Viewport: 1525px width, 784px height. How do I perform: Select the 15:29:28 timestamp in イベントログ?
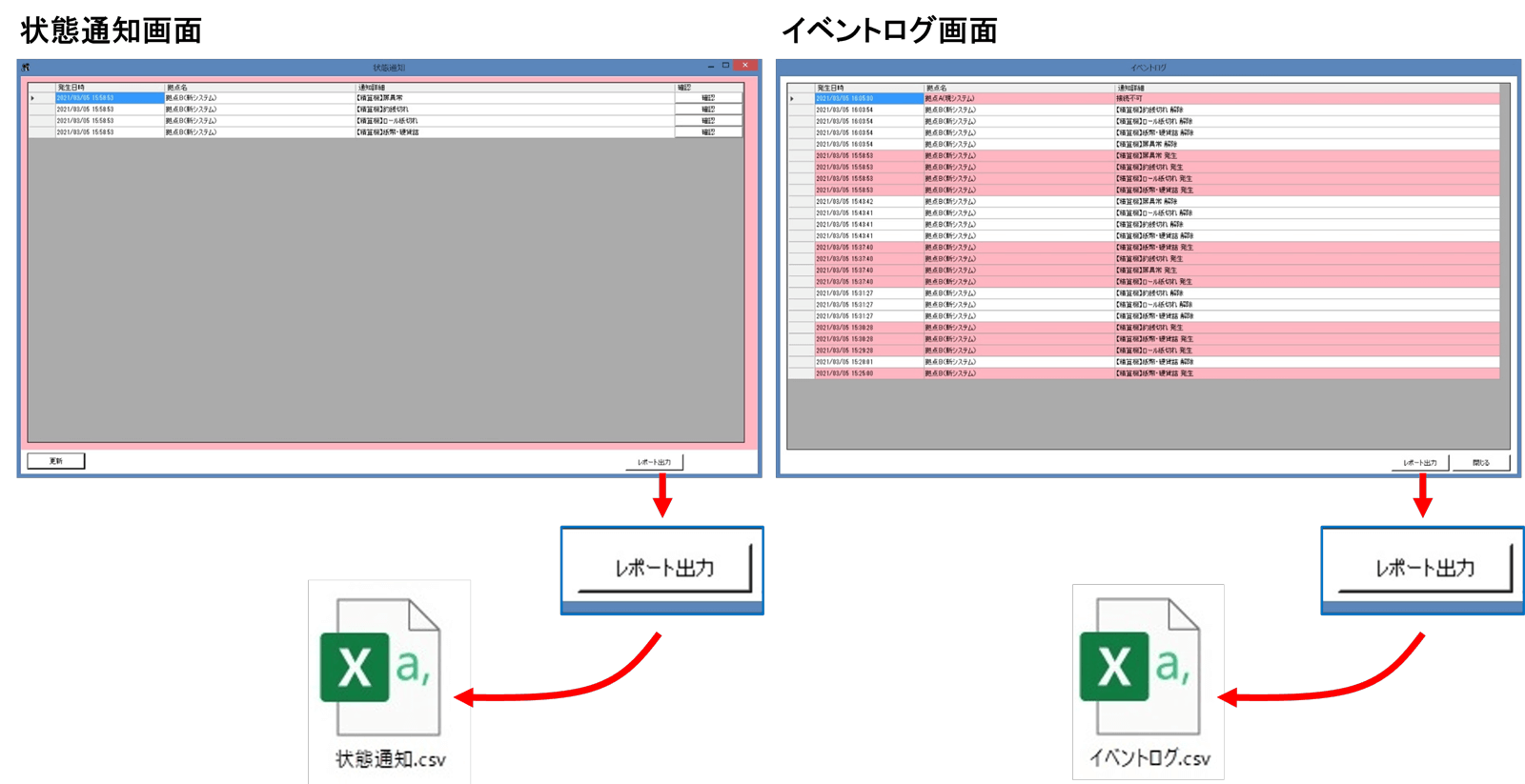tap(868, 350)
